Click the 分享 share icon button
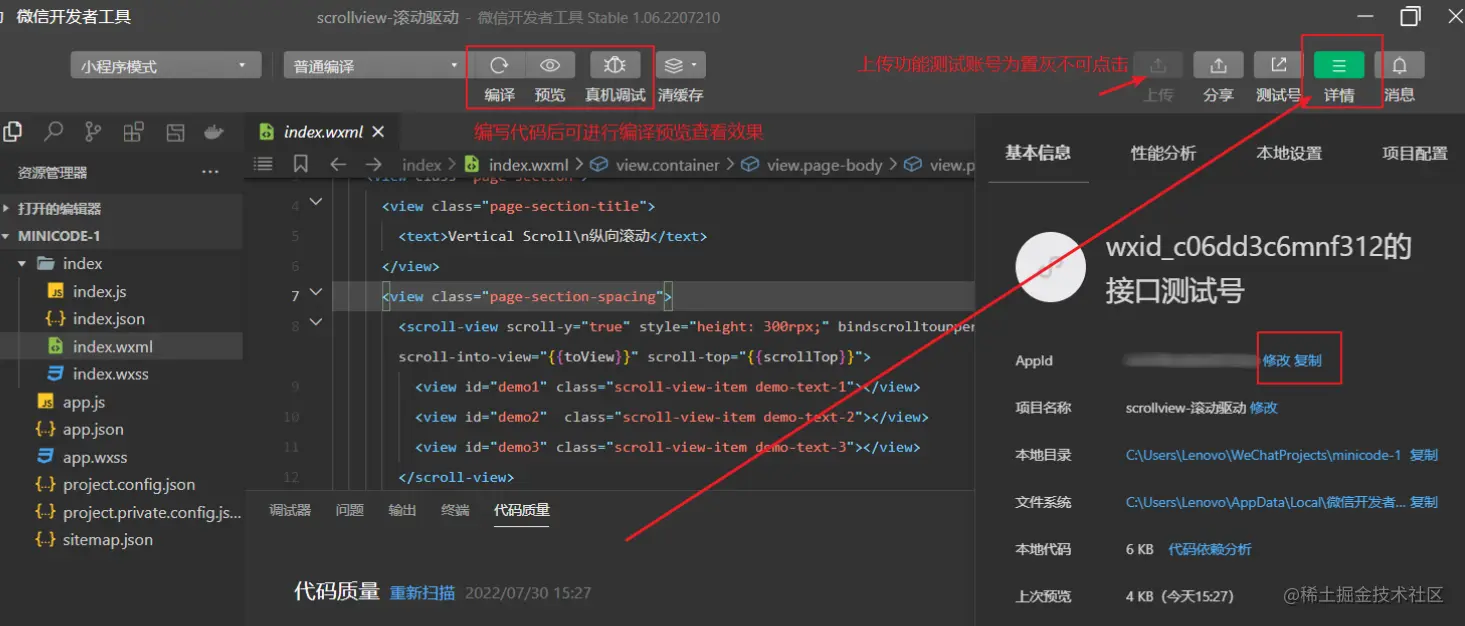The width and height of the screenshot is (1465, 626). click(x=1218, y=65)
